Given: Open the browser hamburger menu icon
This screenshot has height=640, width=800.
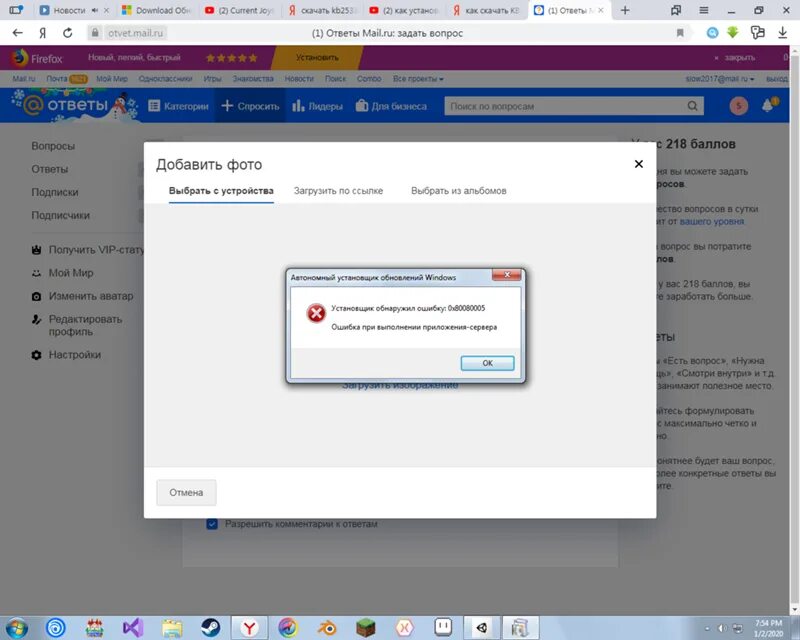Looking at the screenshot, I should pyautogui.click(x=704, y=10).
